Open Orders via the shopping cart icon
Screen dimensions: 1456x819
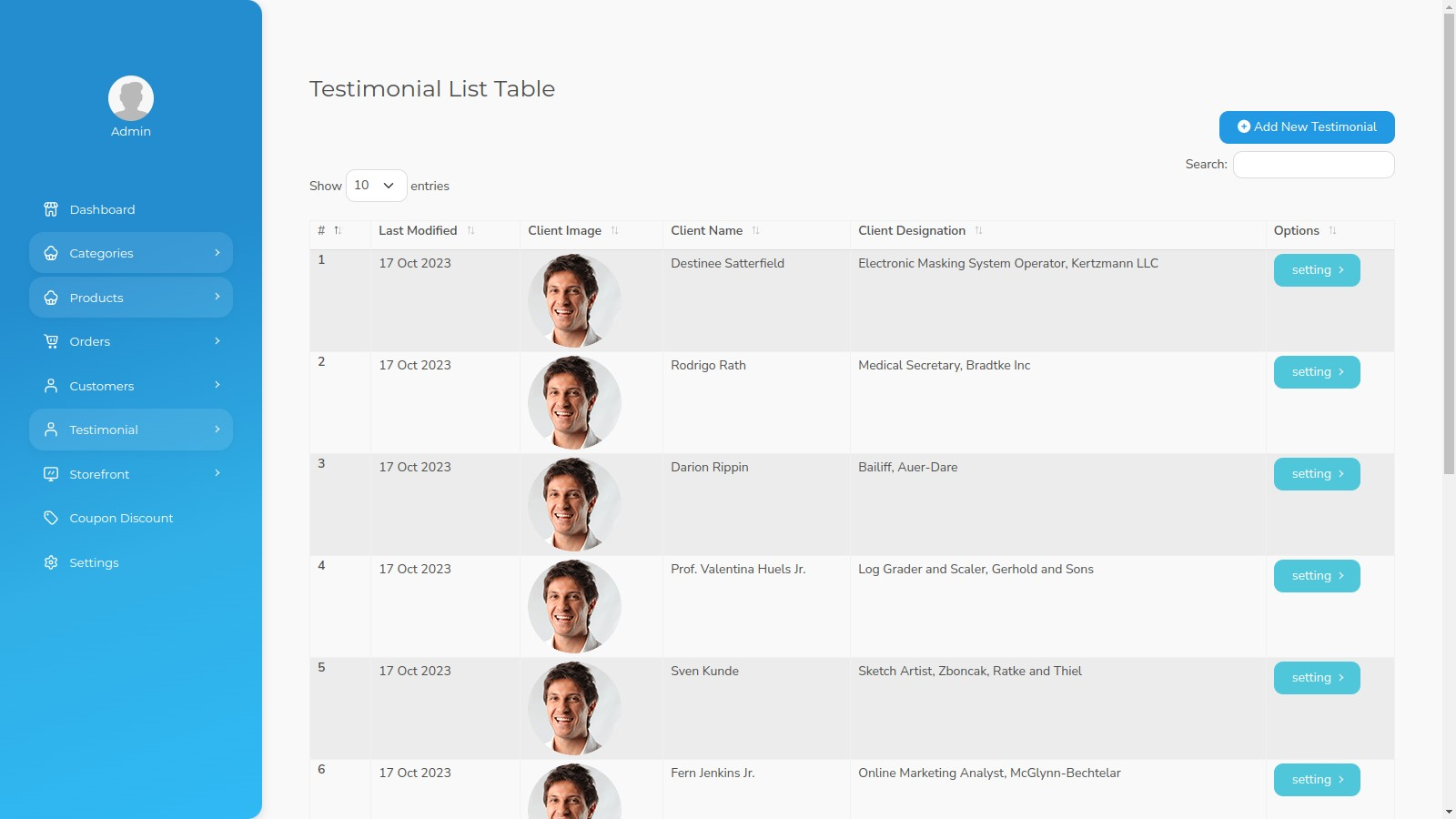click(x=51, y=341)
